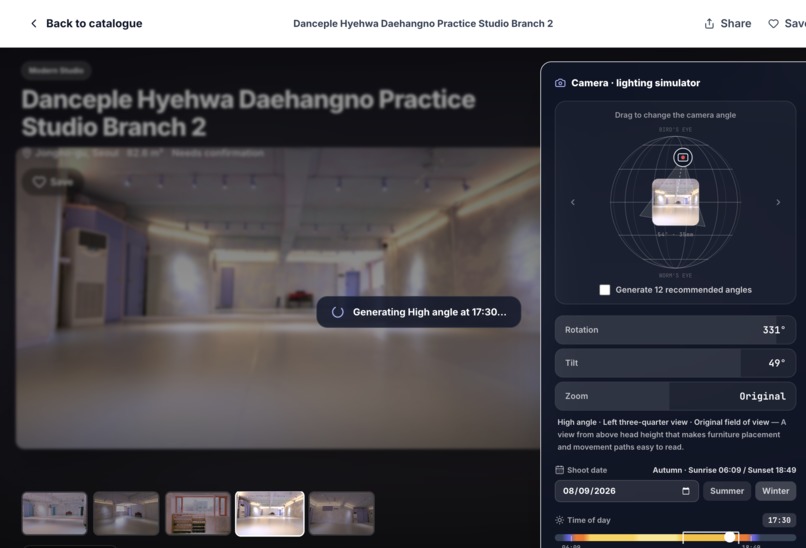Enable Generate 12 recommended angles checkbox
The height and width of the screenshot is (548, 806).
604,290
